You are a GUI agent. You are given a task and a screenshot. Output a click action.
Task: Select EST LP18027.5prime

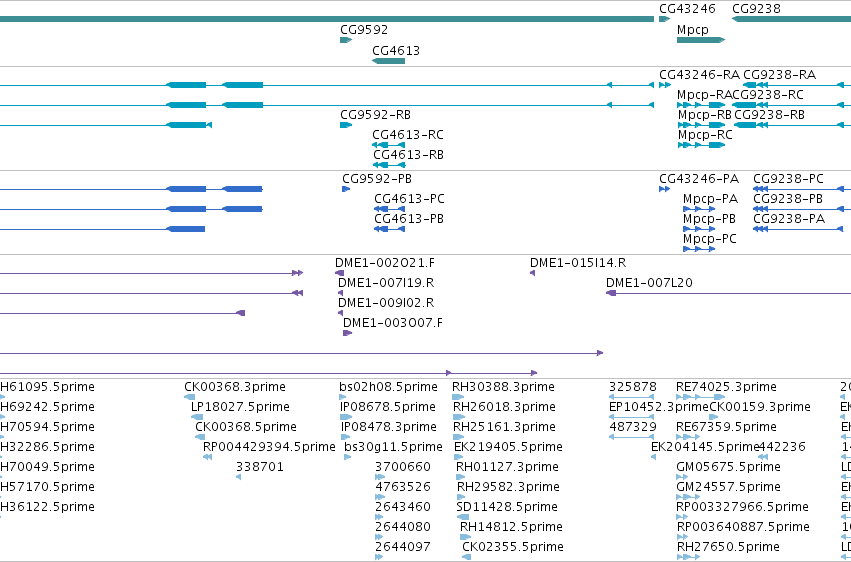tap(240, 407)
